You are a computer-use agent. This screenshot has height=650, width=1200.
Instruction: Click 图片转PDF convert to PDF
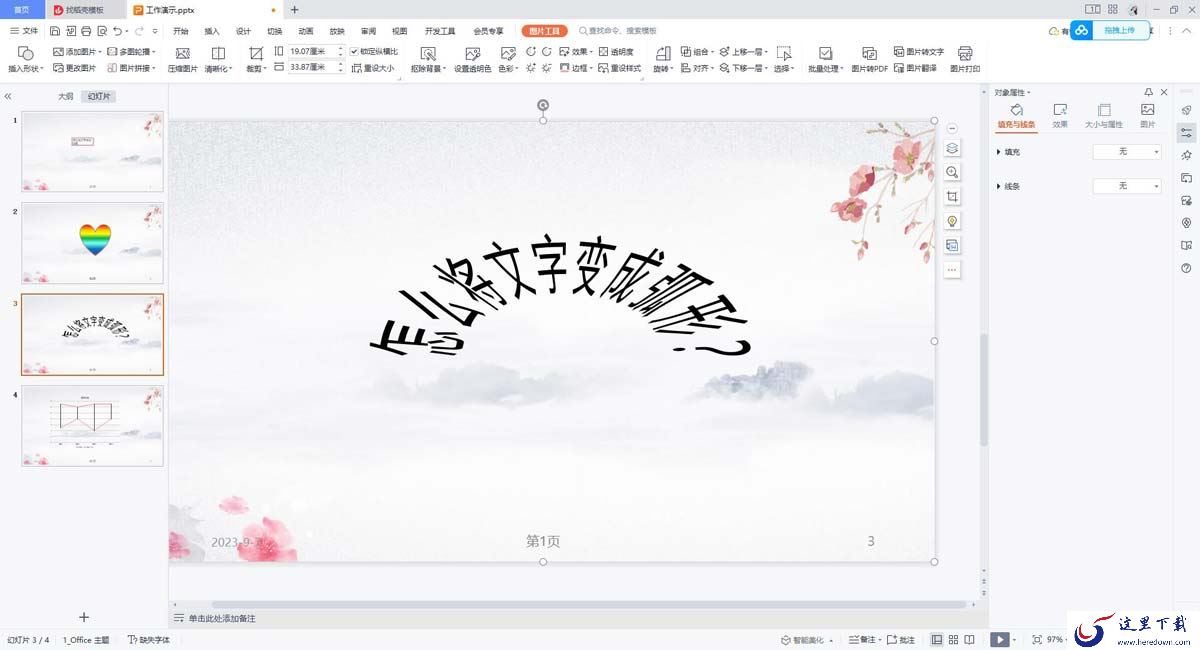(869, 60)
